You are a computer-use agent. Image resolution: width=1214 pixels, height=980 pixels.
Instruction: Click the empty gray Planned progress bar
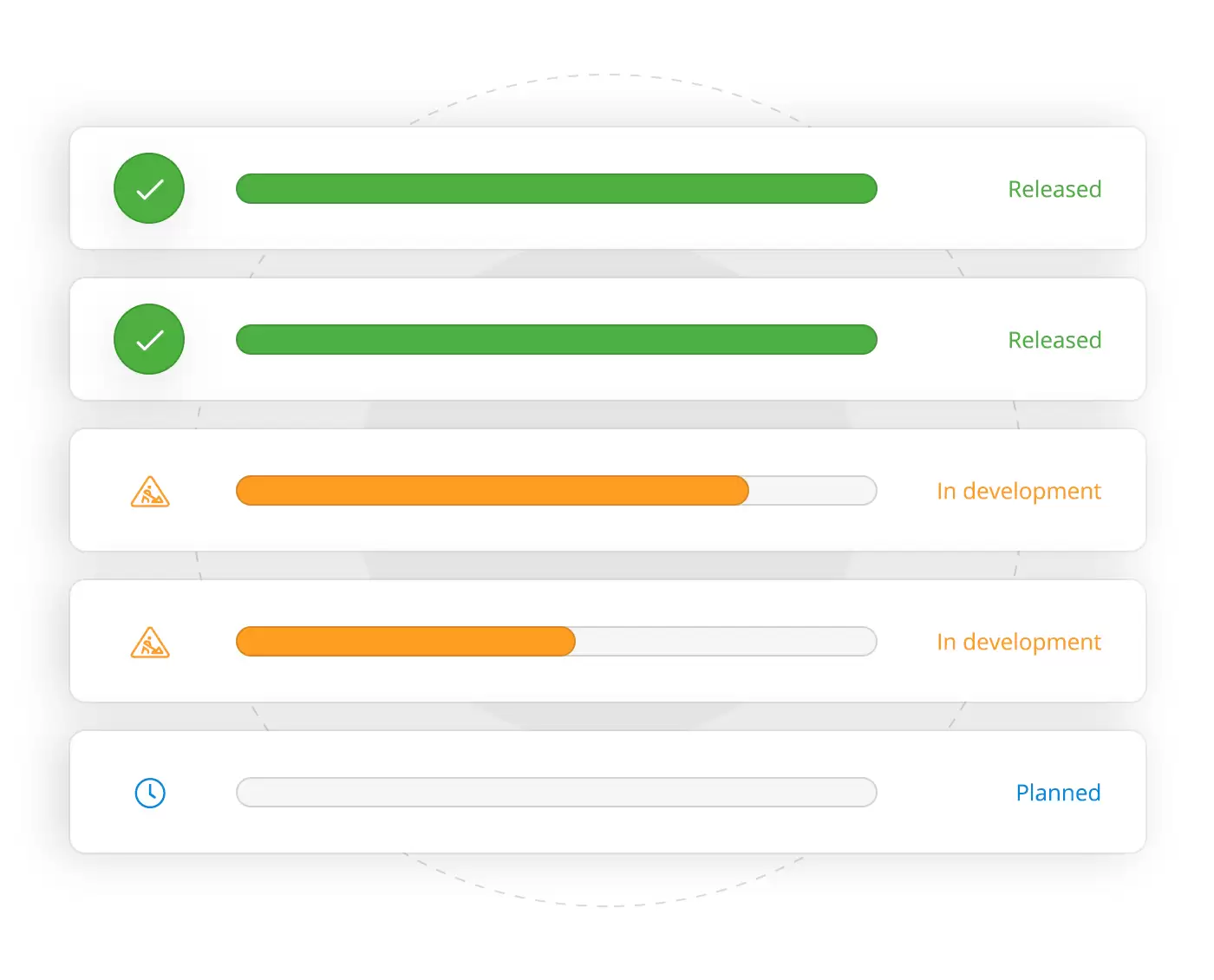(556, 793)
